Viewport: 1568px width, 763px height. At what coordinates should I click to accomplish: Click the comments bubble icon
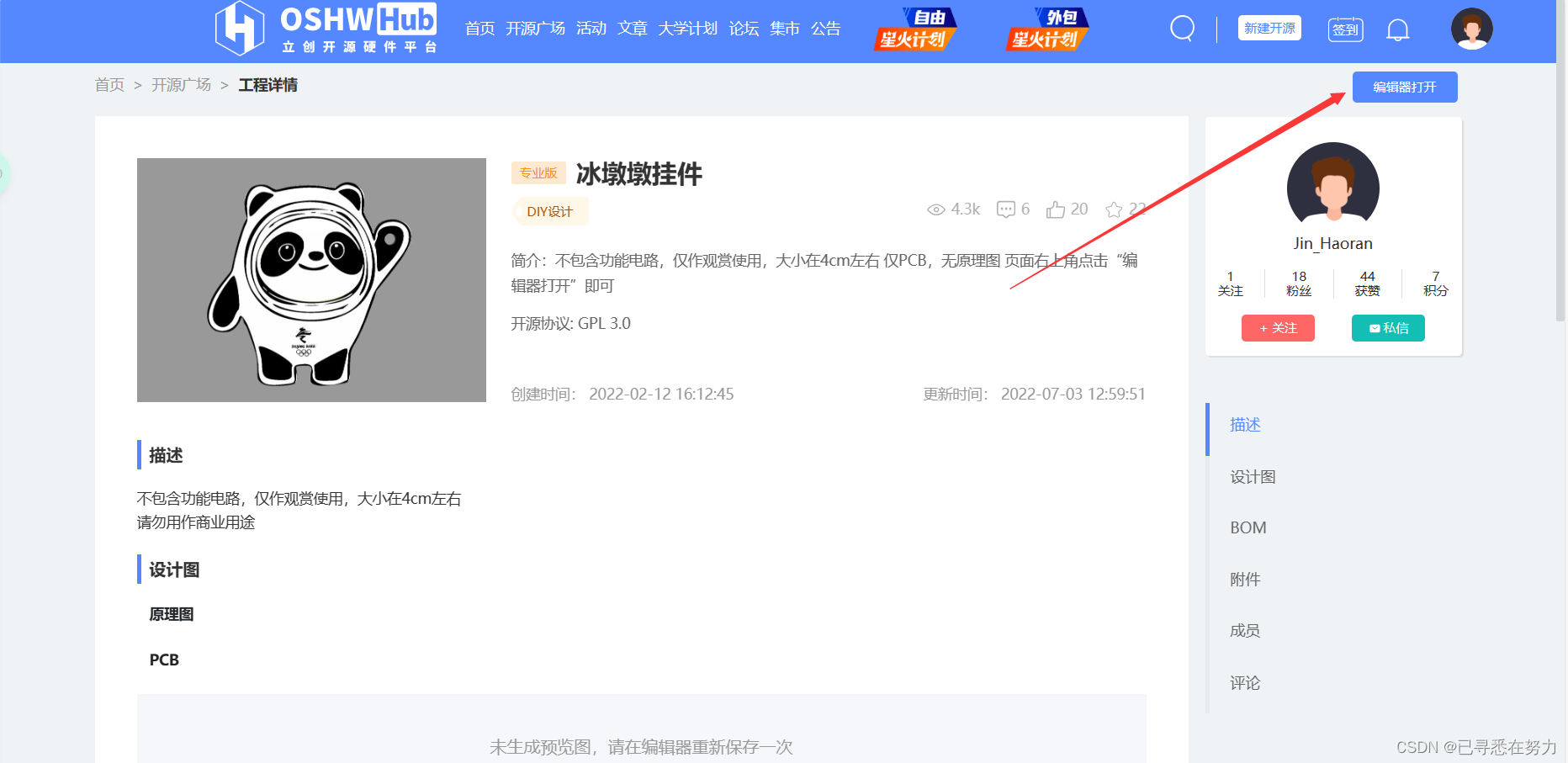1005,209
